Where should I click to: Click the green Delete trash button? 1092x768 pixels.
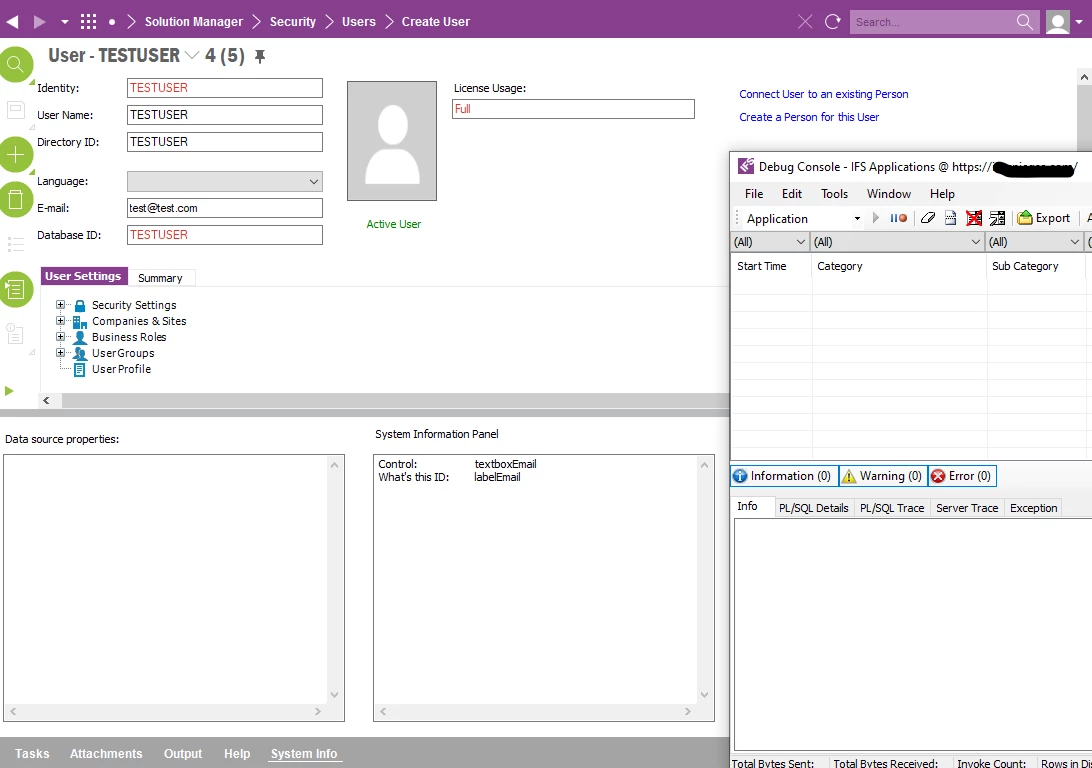point(15,199)
